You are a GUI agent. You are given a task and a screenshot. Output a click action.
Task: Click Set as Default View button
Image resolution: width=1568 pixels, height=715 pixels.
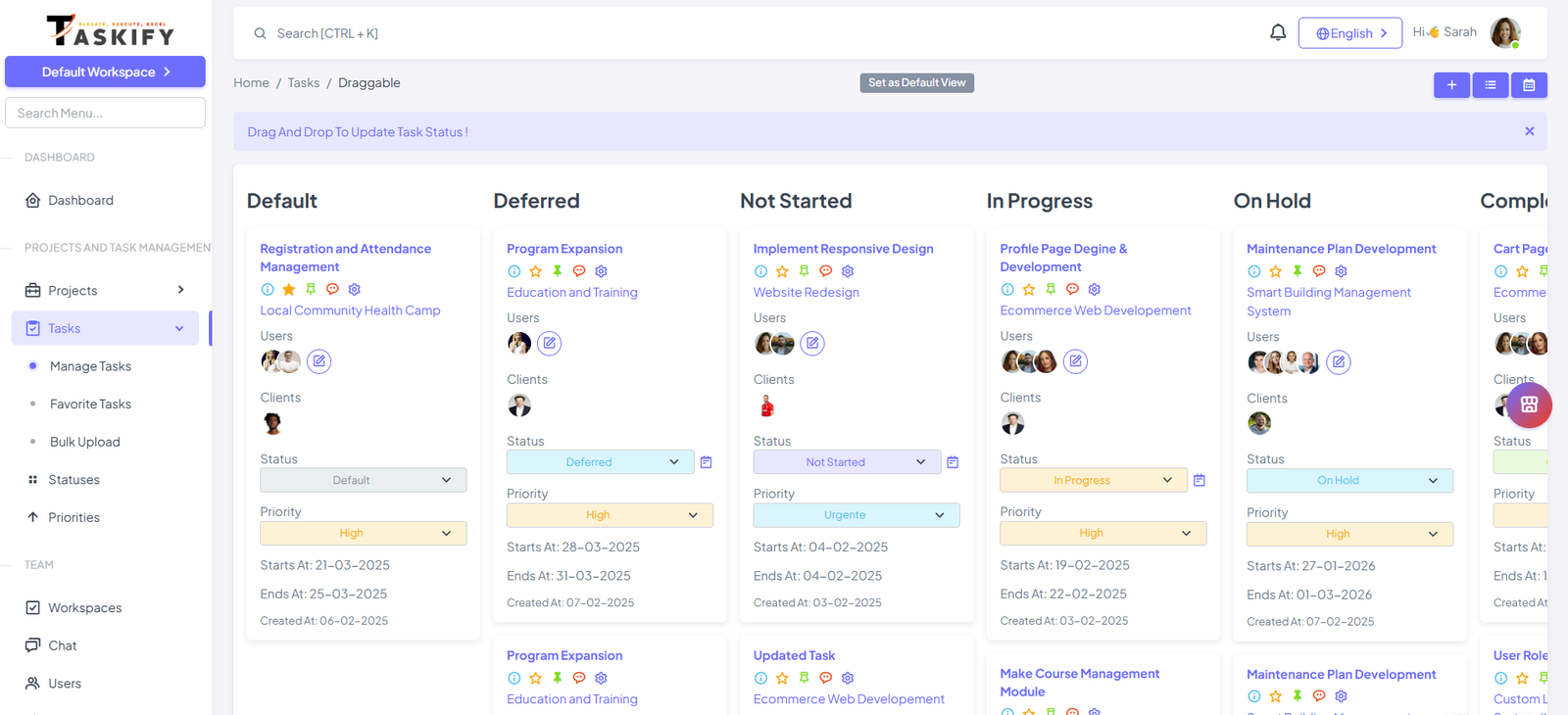(916, 83)
